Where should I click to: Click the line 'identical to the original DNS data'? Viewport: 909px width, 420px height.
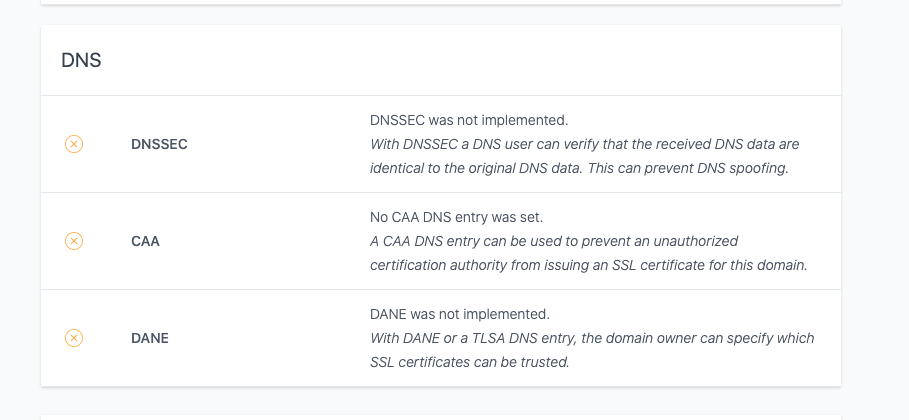click(579, 168)
